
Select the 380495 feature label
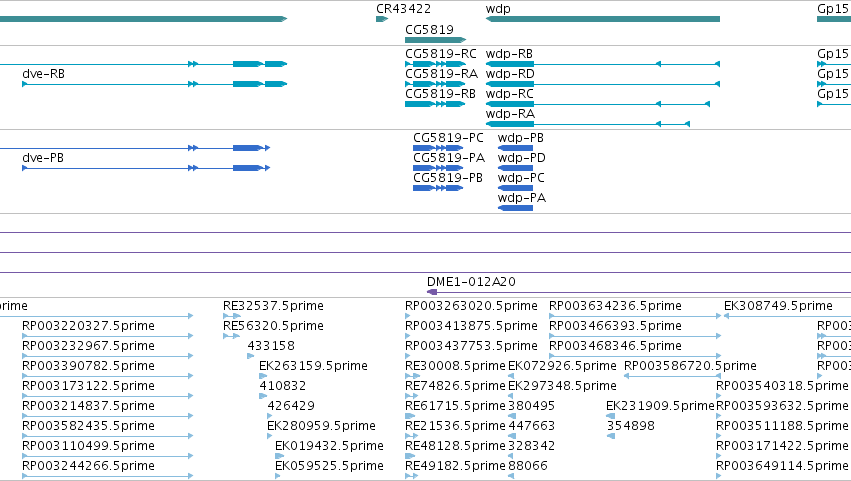(531, 406)
